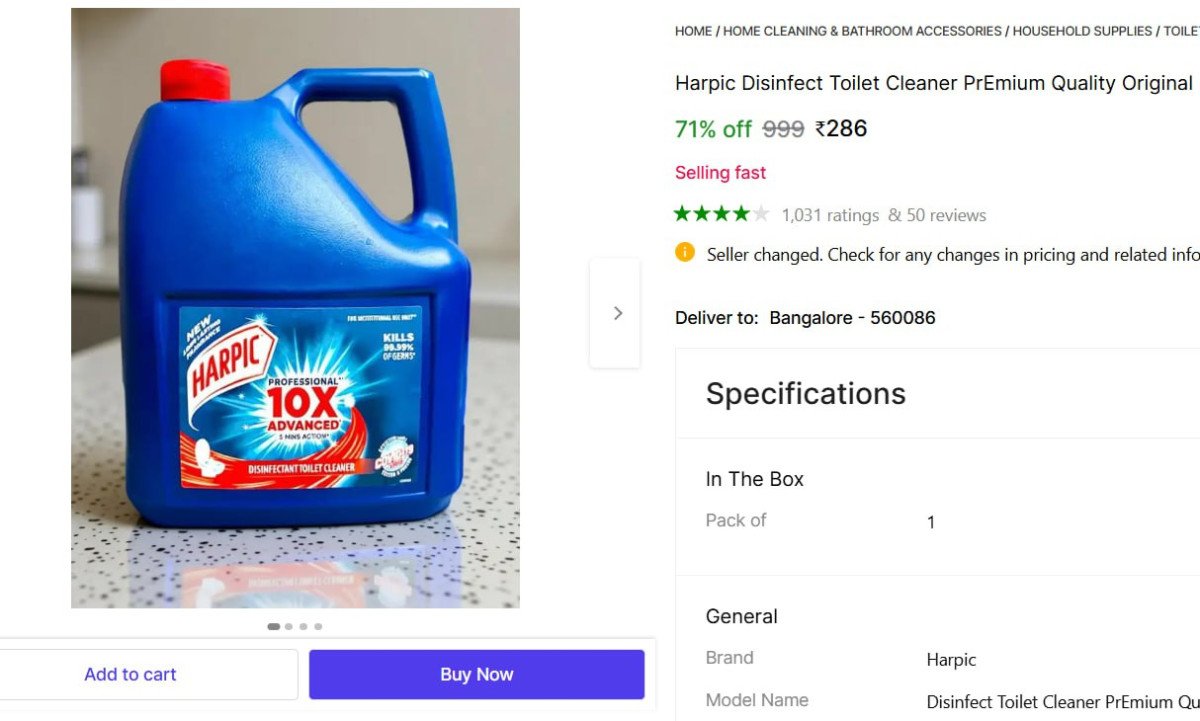Change delivery location Bangalore - 560086
The width and height of the screenshot is (1200, 721).
852,318
